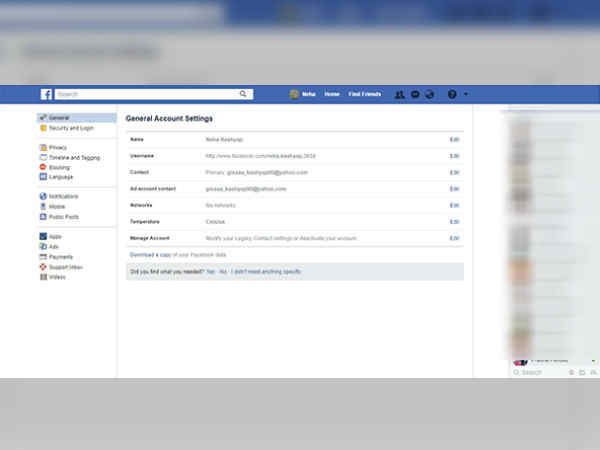
Task: Click the red Blocking icon
Action: click(43, 167)
